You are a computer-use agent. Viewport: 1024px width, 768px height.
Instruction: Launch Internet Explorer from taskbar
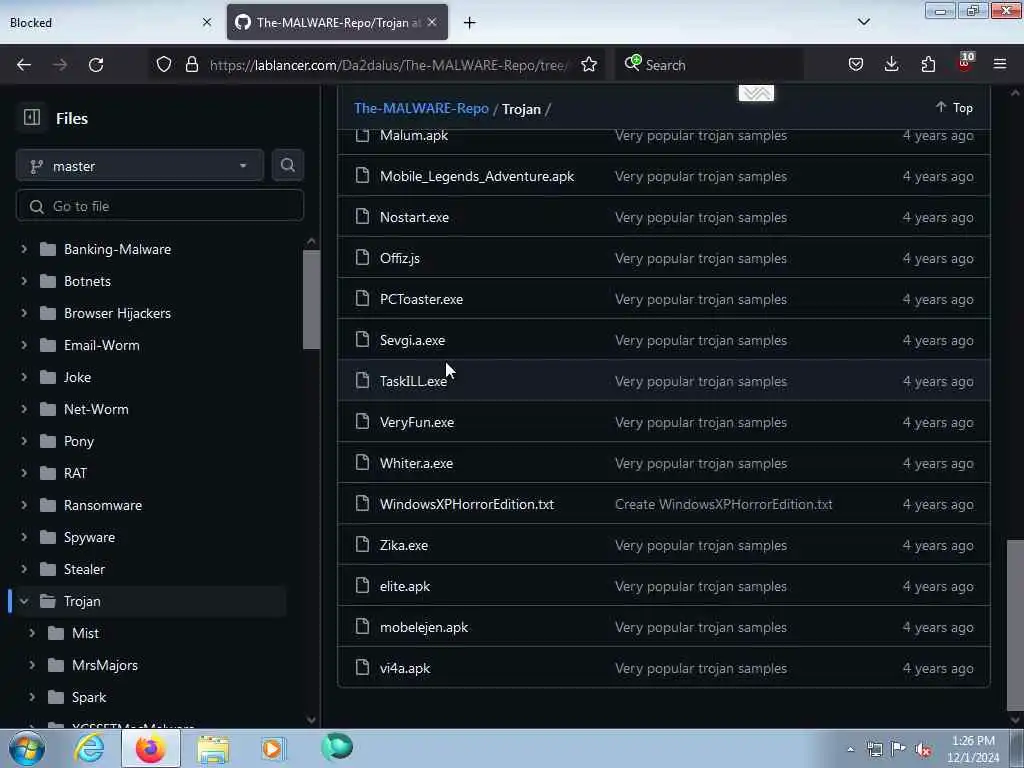click(89, 748)
